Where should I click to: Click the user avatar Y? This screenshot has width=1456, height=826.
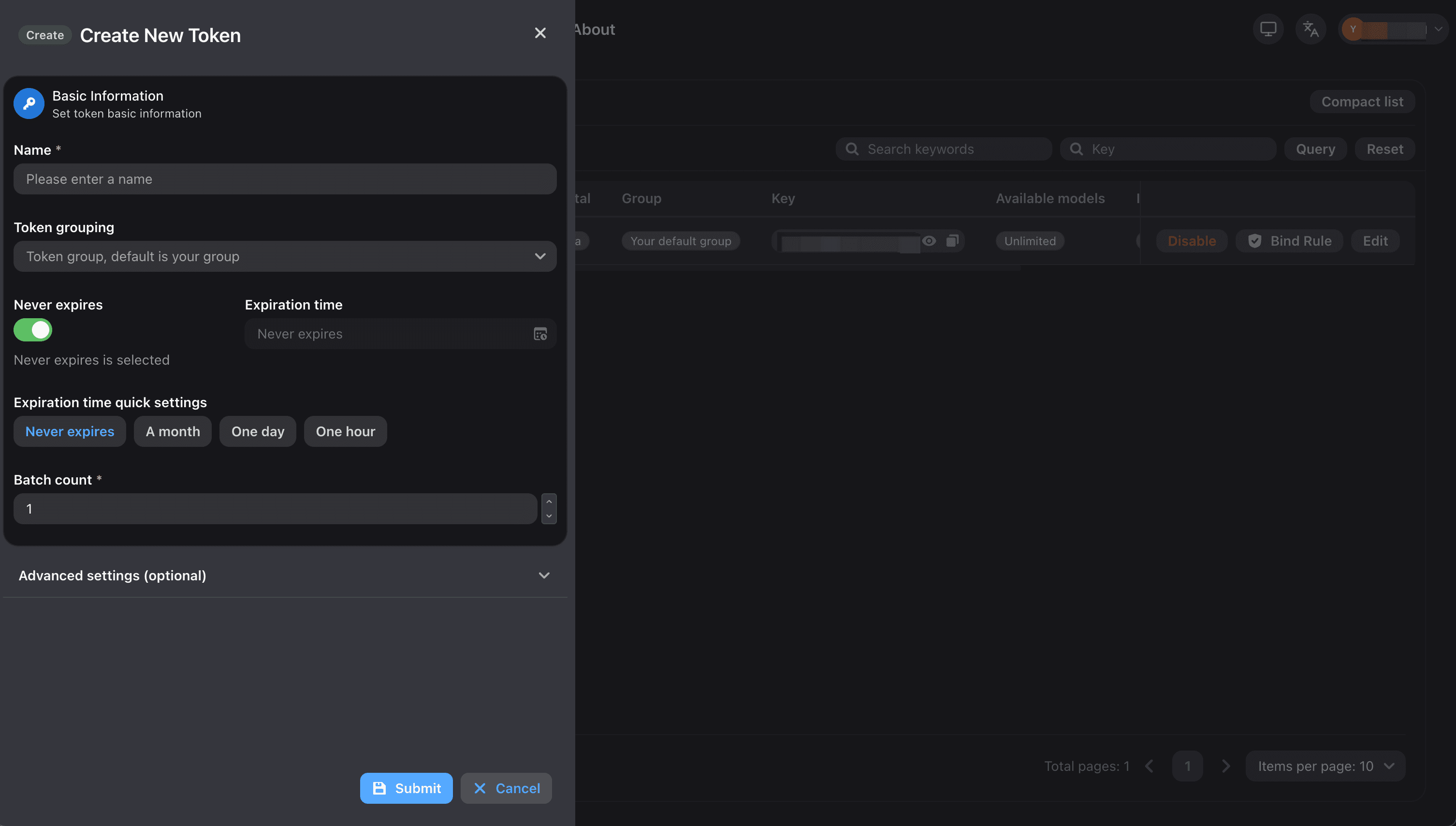(1353, 29)
